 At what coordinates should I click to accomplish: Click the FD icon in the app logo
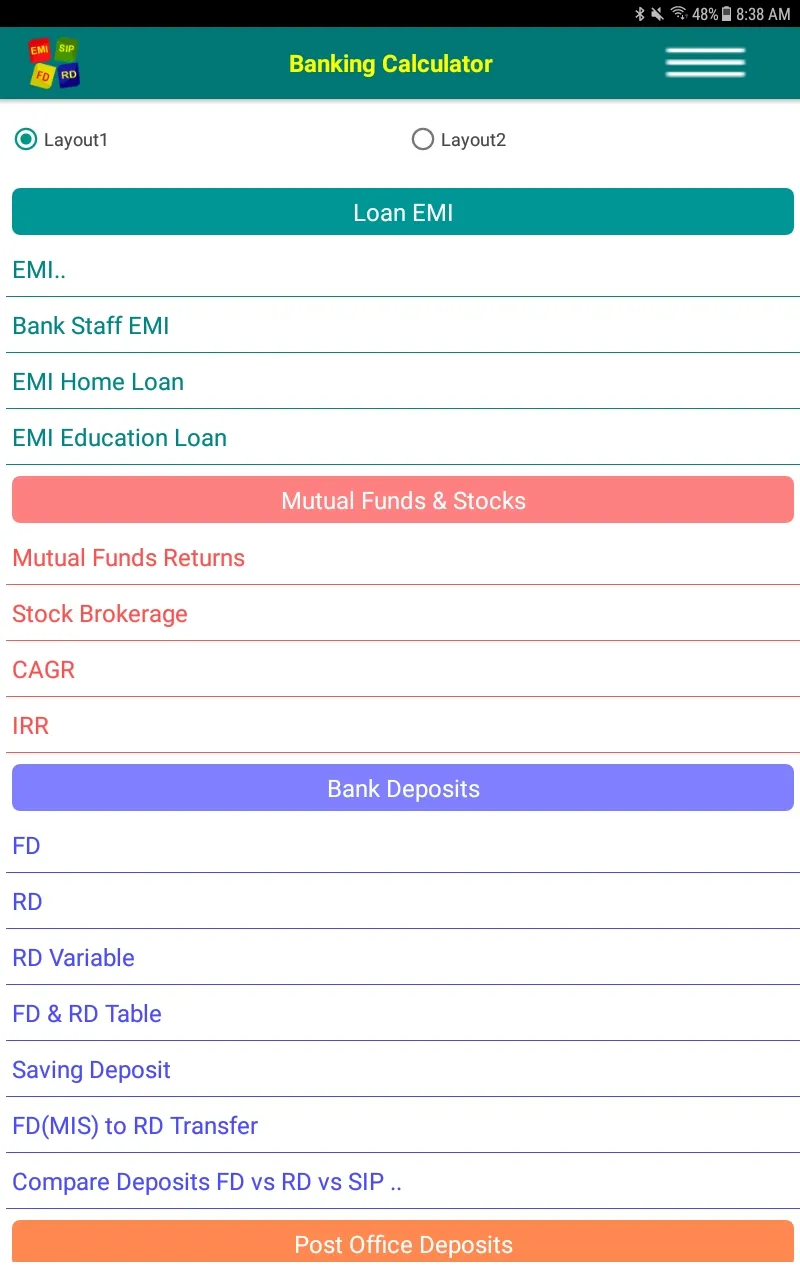tap(43, 76)
